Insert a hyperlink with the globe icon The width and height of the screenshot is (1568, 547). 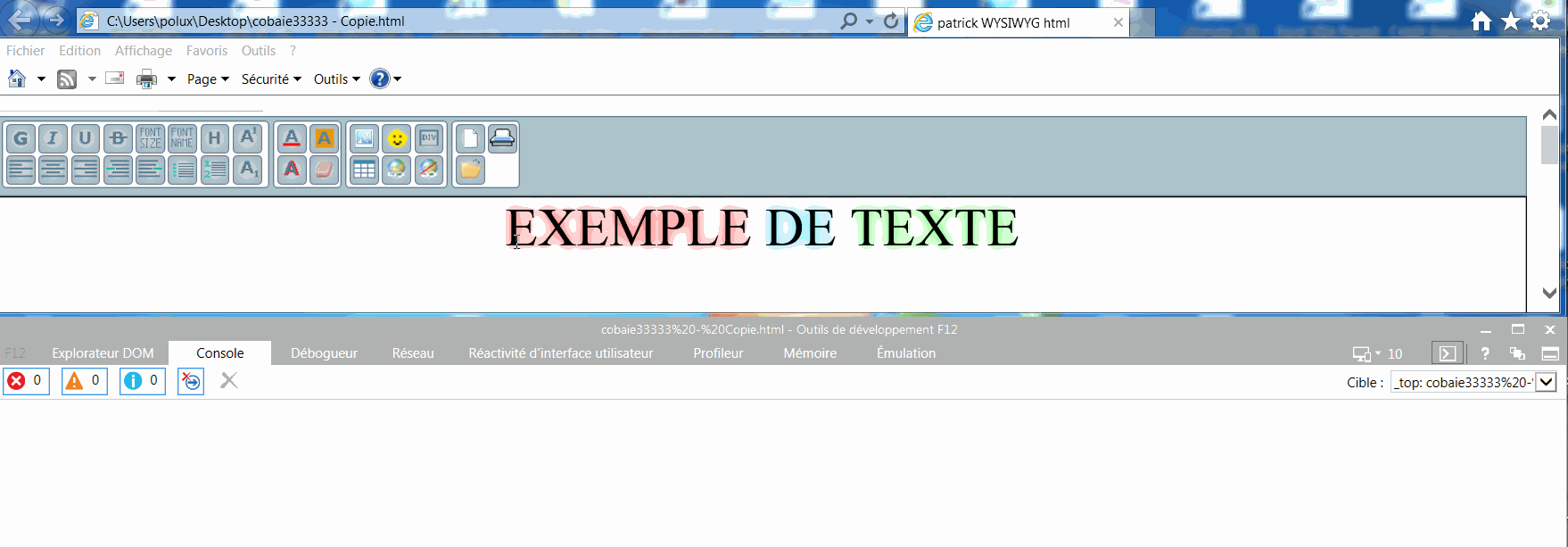point(397,170)
